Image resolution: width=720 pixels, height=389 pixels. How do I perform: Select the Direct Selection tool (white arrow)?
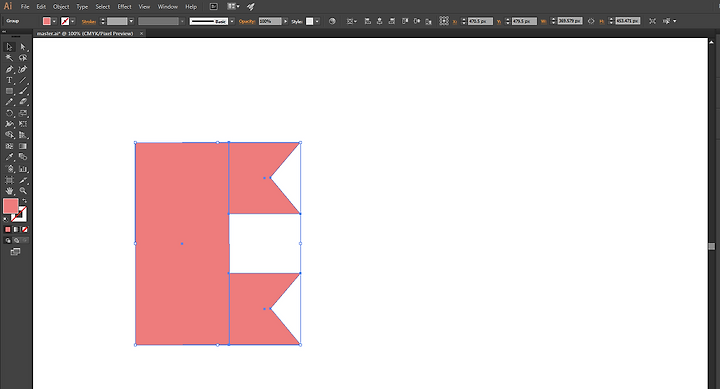(x=23, y=47)
